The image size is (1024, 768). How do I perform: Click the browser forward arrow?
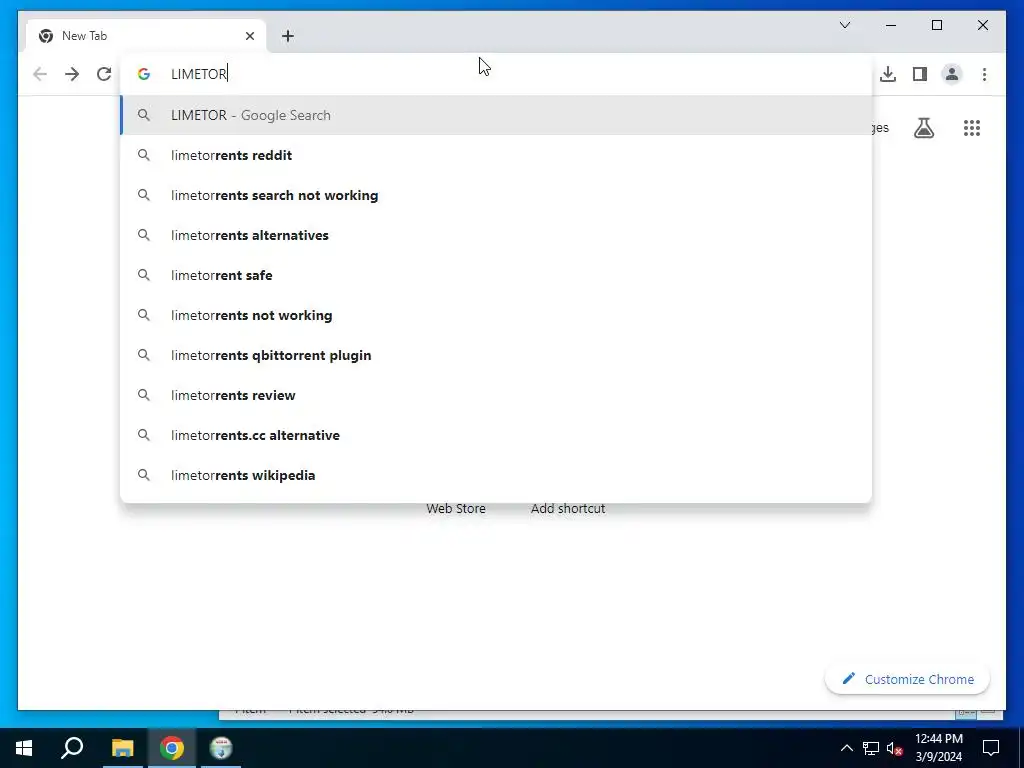coord(72,74)
